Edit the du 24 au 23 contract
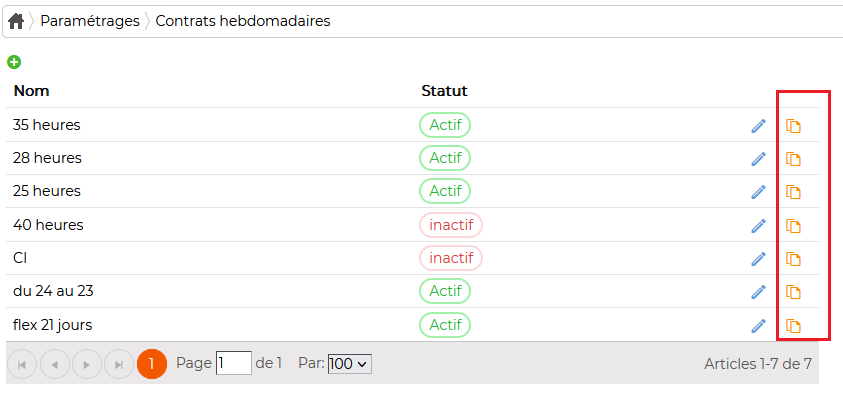This screenshot has width=843, height=394. 758,292
